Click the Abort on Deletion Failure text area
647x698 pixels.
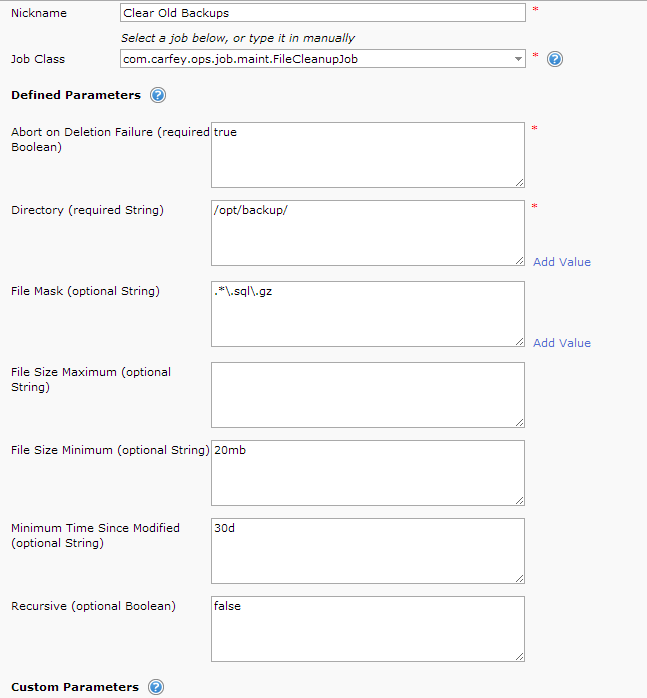click(x=367, y=154)
